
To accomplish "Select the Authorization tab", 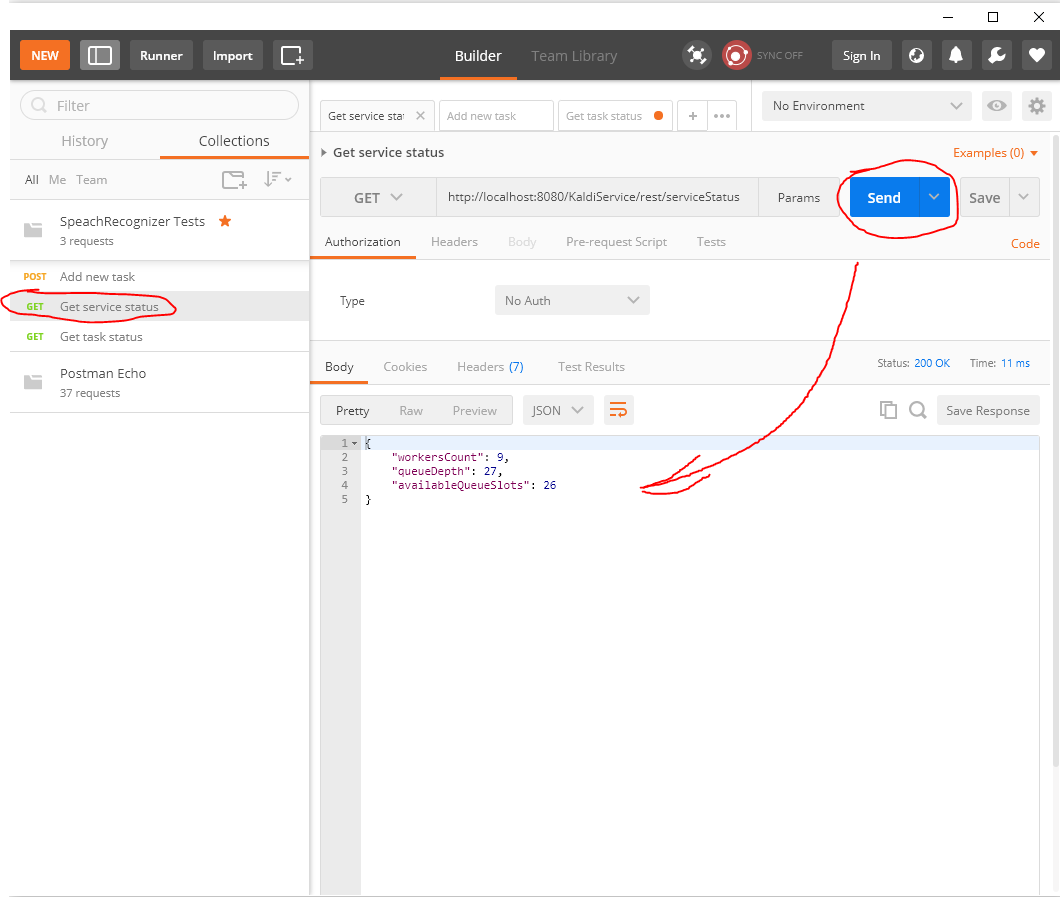I will 362,242.
